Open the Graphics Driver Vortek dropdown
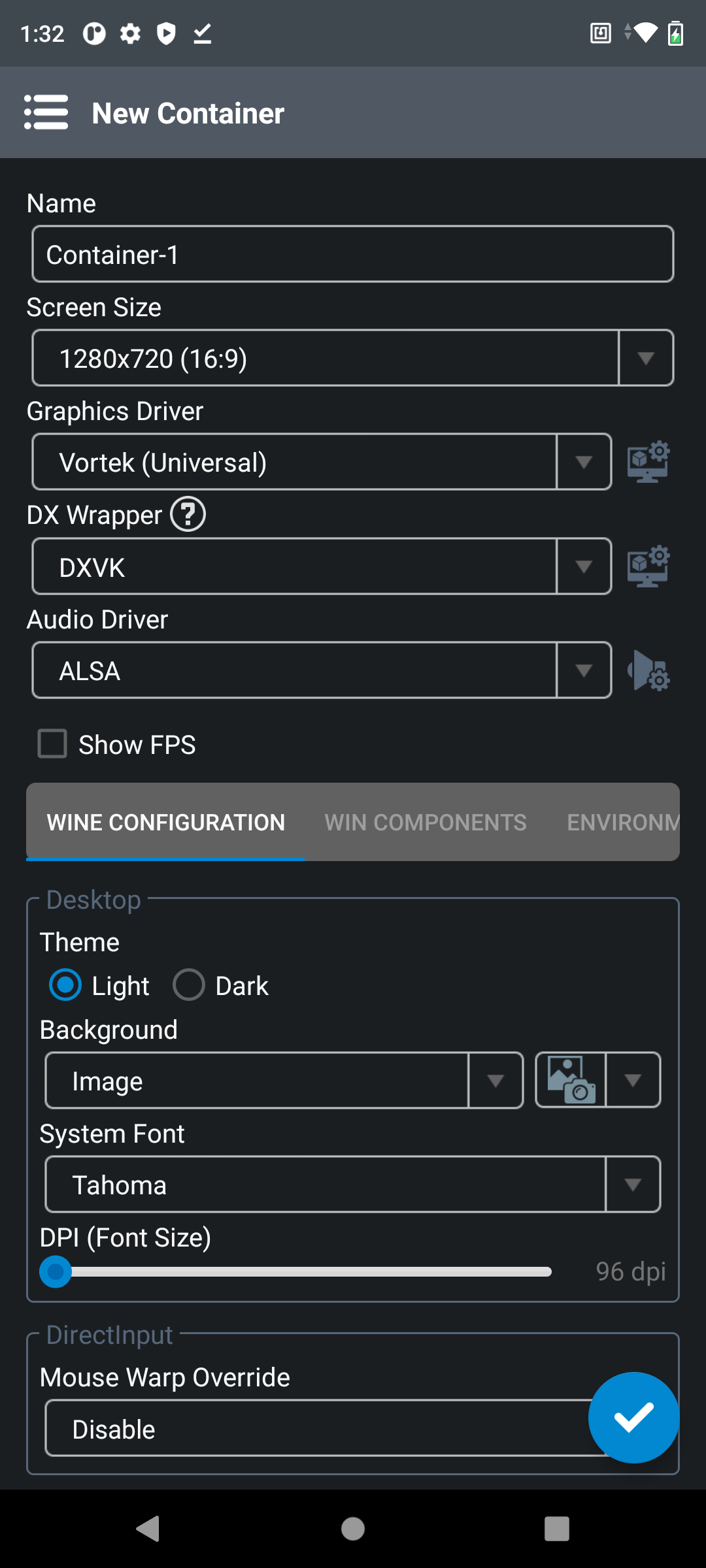The image size is (706, 1568). (322, 462)
